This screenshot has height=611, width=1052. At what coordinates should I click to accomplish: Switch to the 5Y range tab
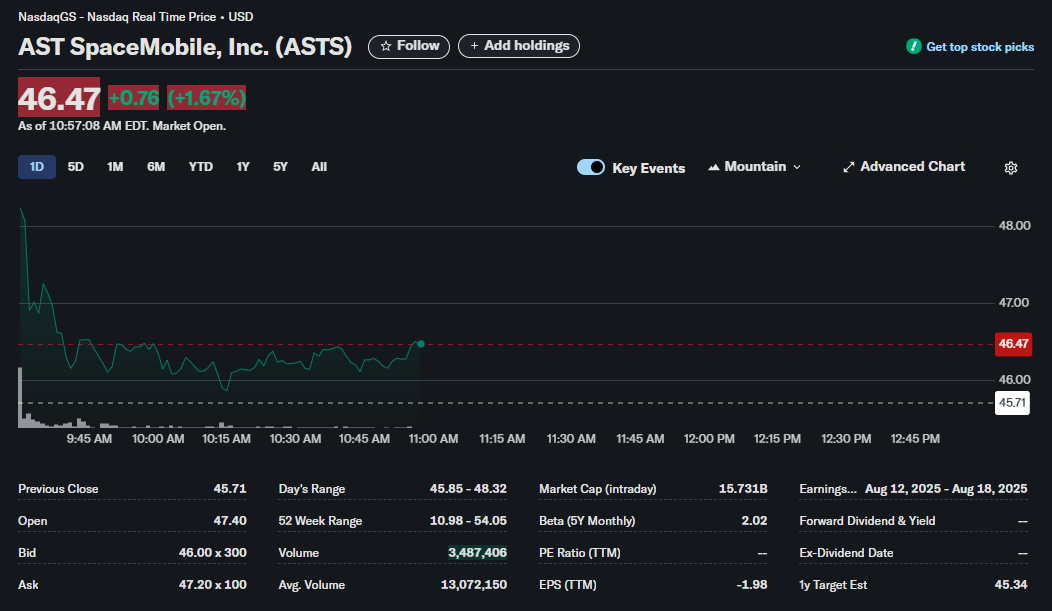[280, 167]
